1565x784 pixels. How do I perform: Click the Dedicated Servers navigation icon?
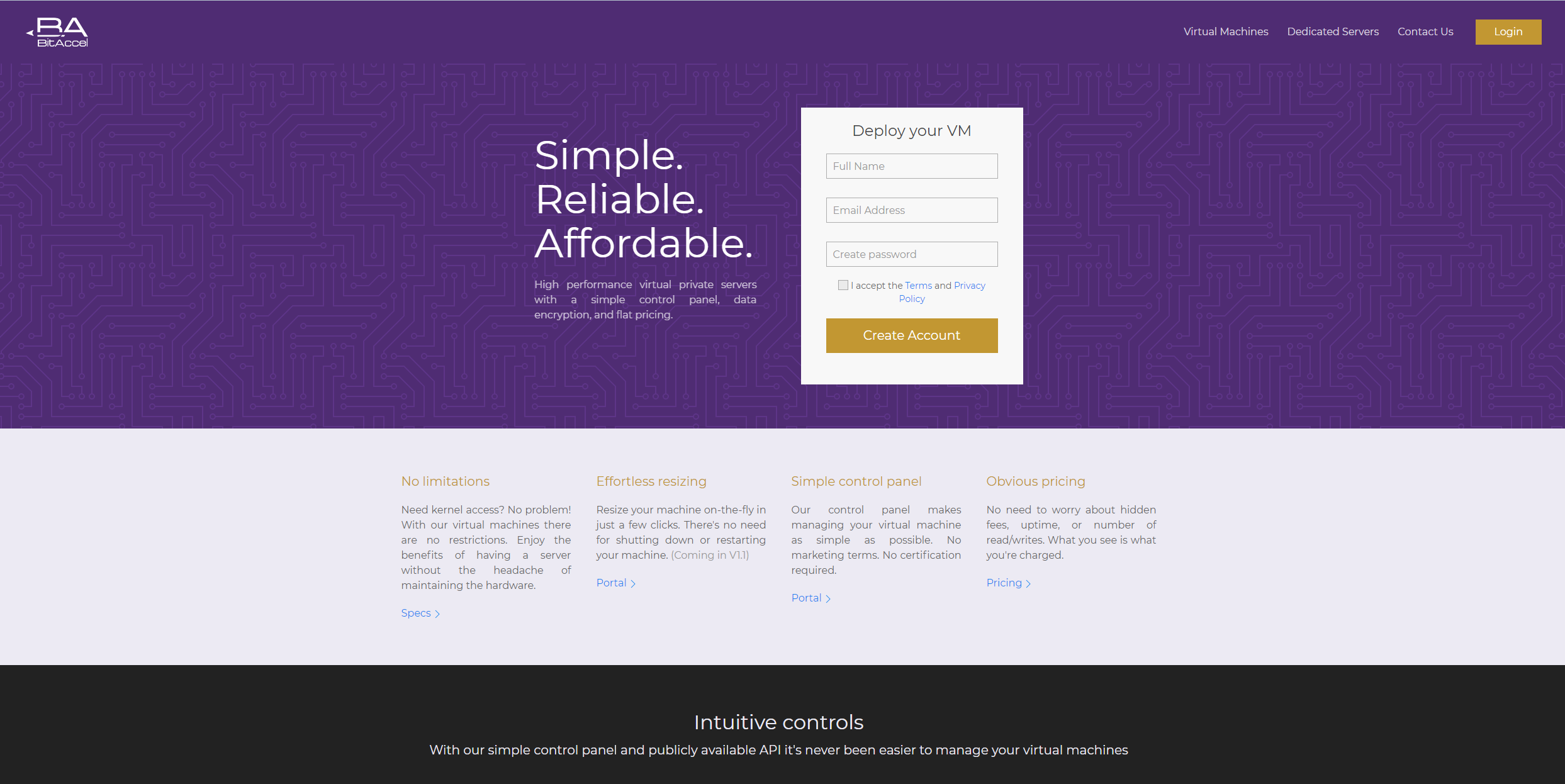click(1336, 30)
